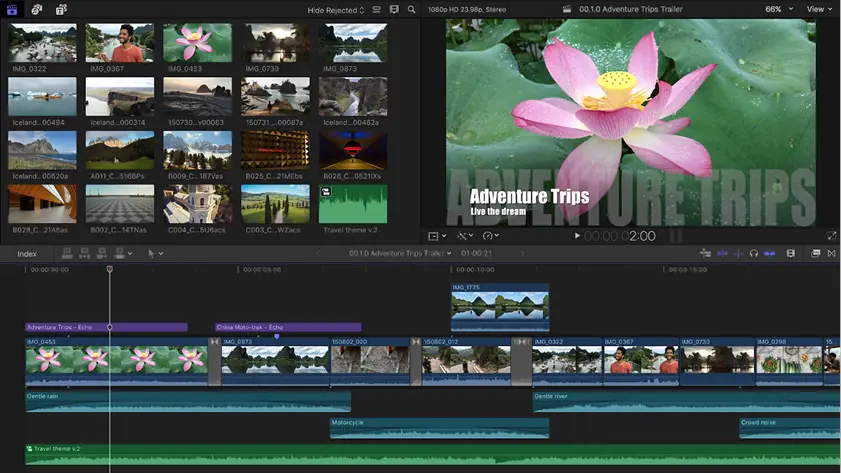
Task: Connect selected clip to primary storyline
Action: click(x=67, y=253)
